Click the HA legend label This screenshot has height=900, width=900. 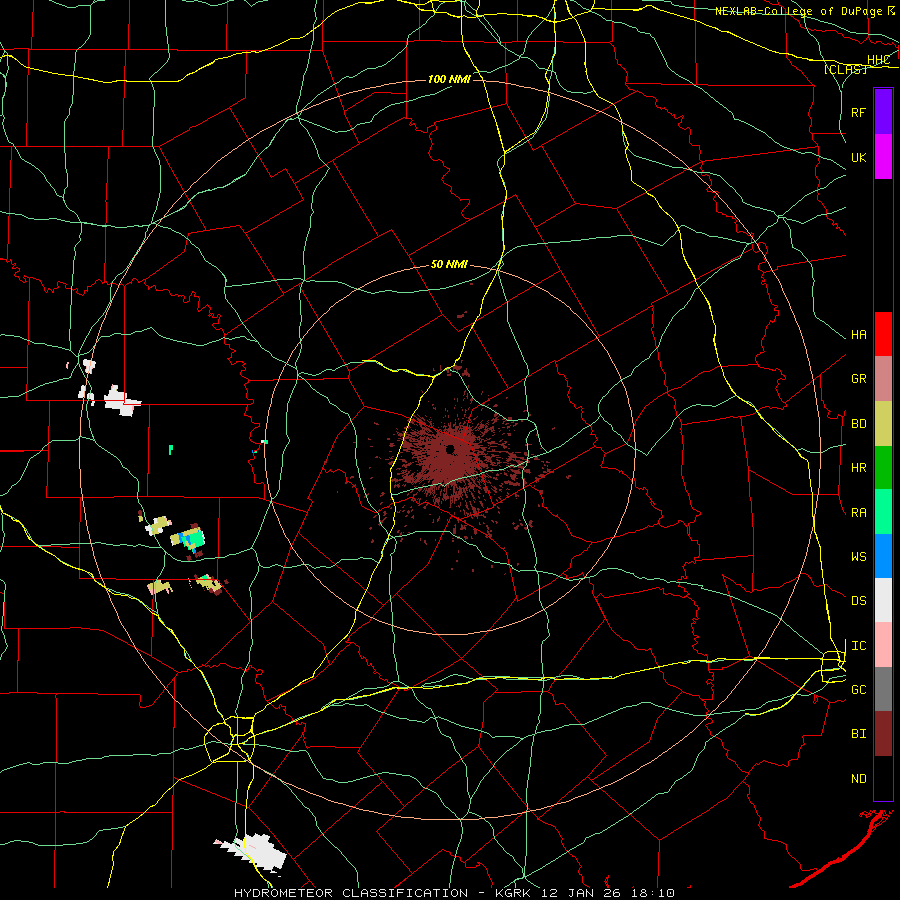(858, 334)
